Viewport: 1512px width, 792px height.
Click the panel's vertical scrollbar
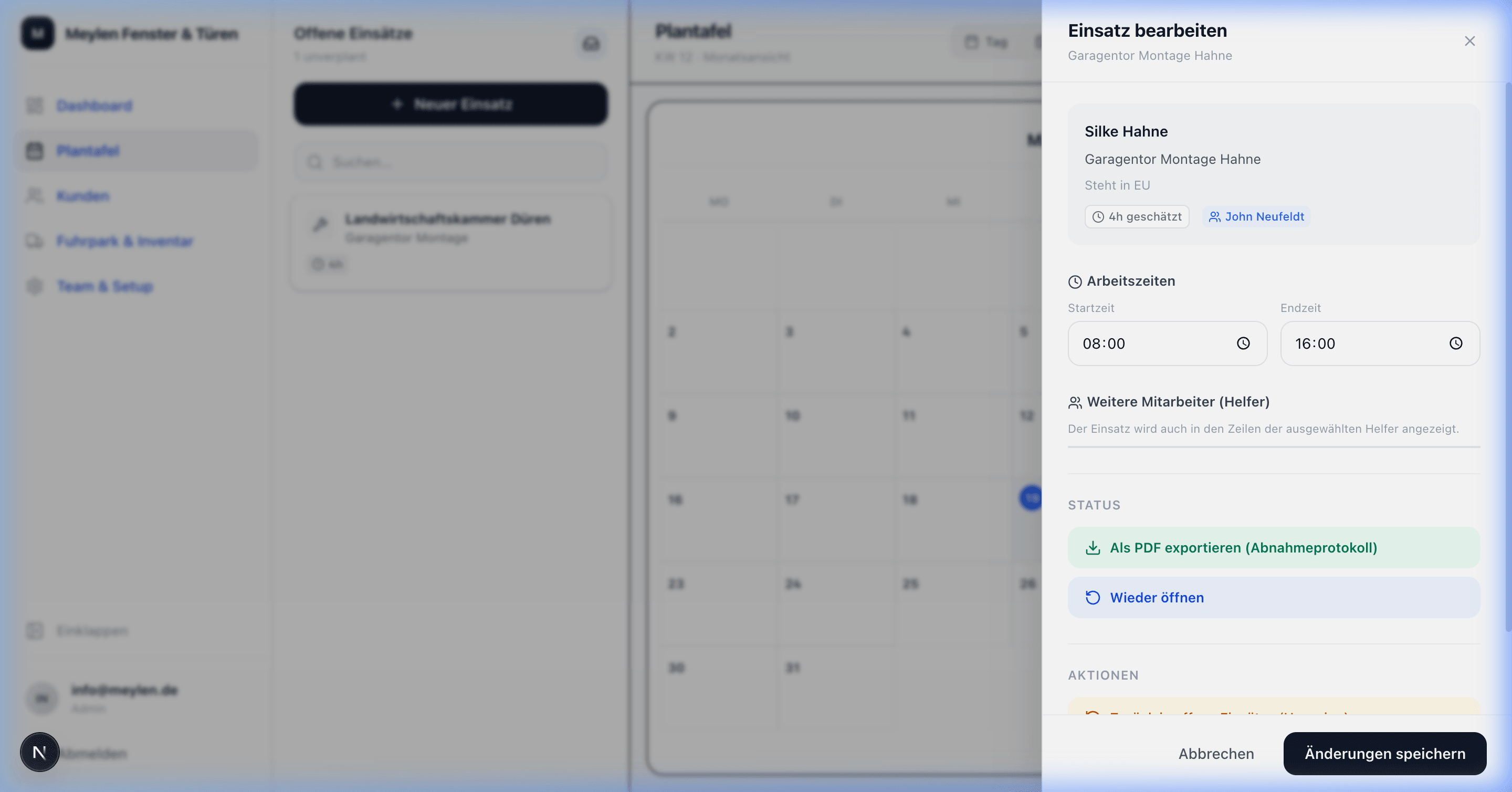(1508, 352)
